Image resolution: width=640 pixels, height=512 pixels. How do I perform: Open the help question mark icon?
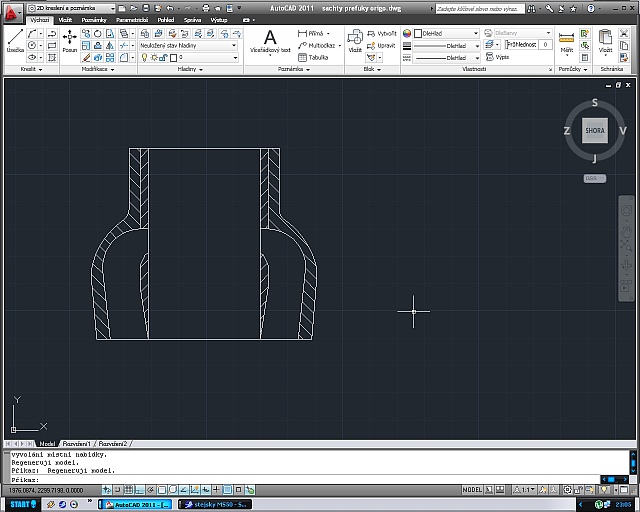[x=591, y=9]
